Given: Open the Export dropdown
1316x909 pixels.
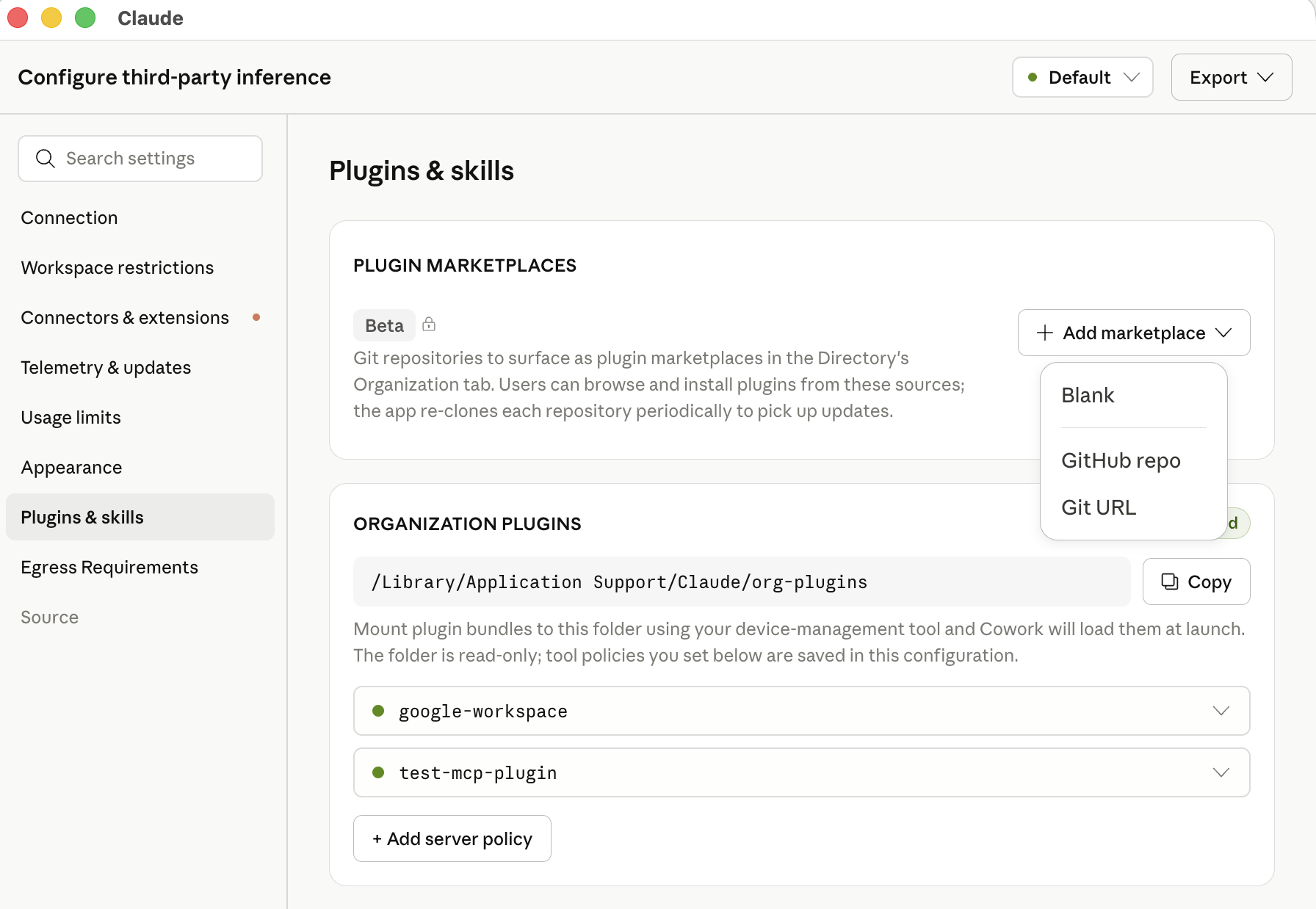Looking at the screenshot, I should click(x=1232, y=77).
